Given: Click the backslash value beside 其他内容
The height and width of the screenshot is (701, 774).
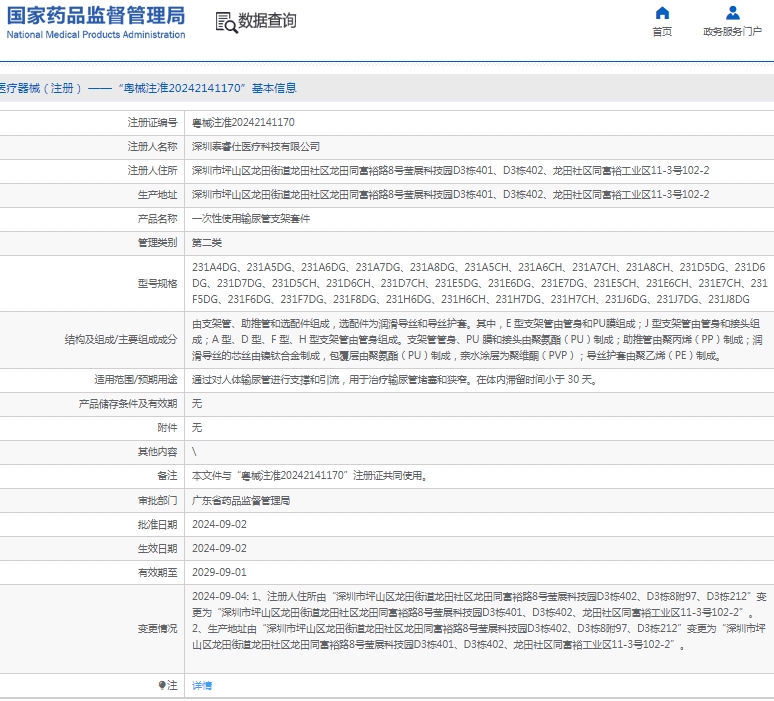Looking at the screenshot, I should click(x=194, y=452).
